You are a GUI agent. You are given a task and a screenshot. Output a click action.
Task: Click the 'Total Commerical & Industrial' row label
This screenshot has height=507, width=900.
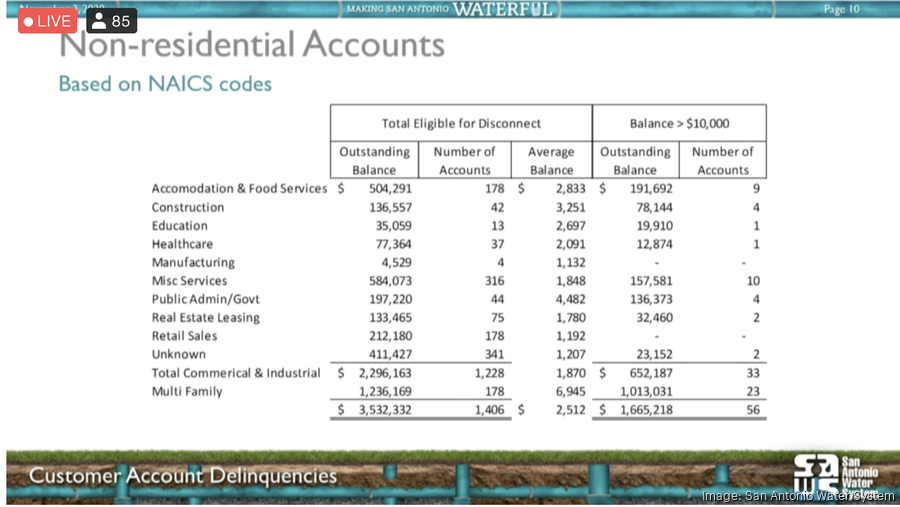pyautogui.click(x=236, y=373)
